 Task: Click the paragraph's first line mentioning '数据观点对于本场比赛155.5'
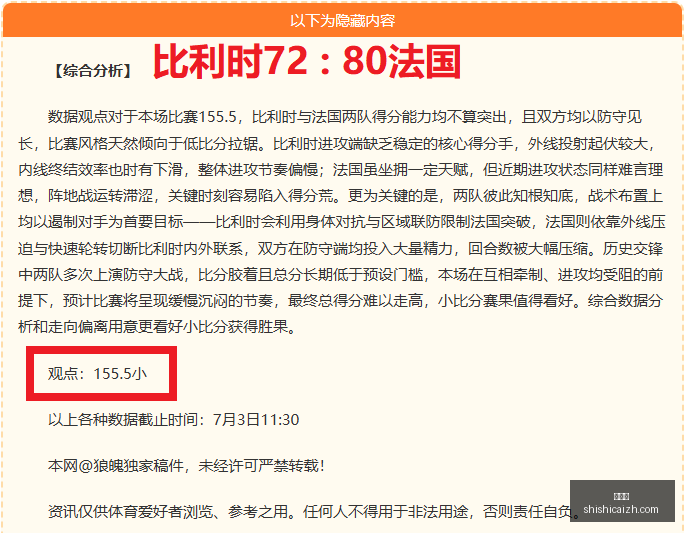345,117
